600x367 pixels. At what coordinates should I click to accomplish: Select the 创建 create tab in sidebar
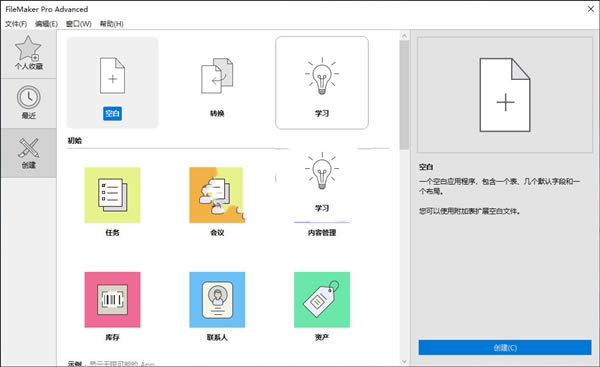point(29,153)
